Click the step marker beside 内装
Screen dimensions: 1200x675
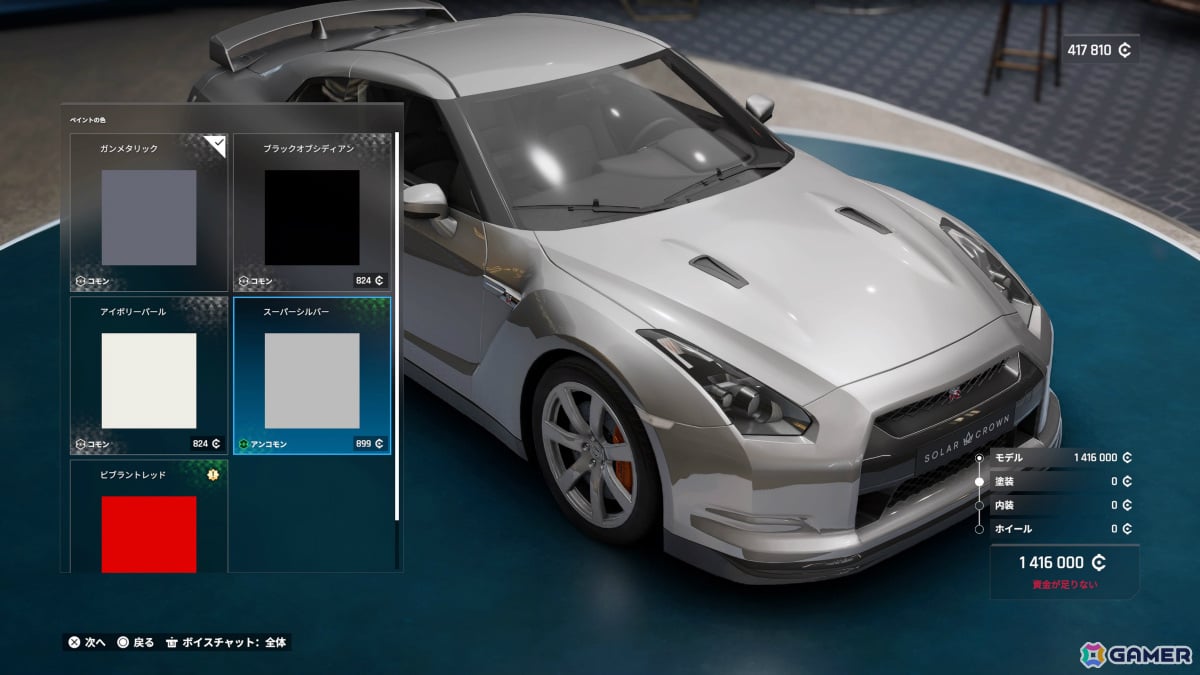click(979, 505)
